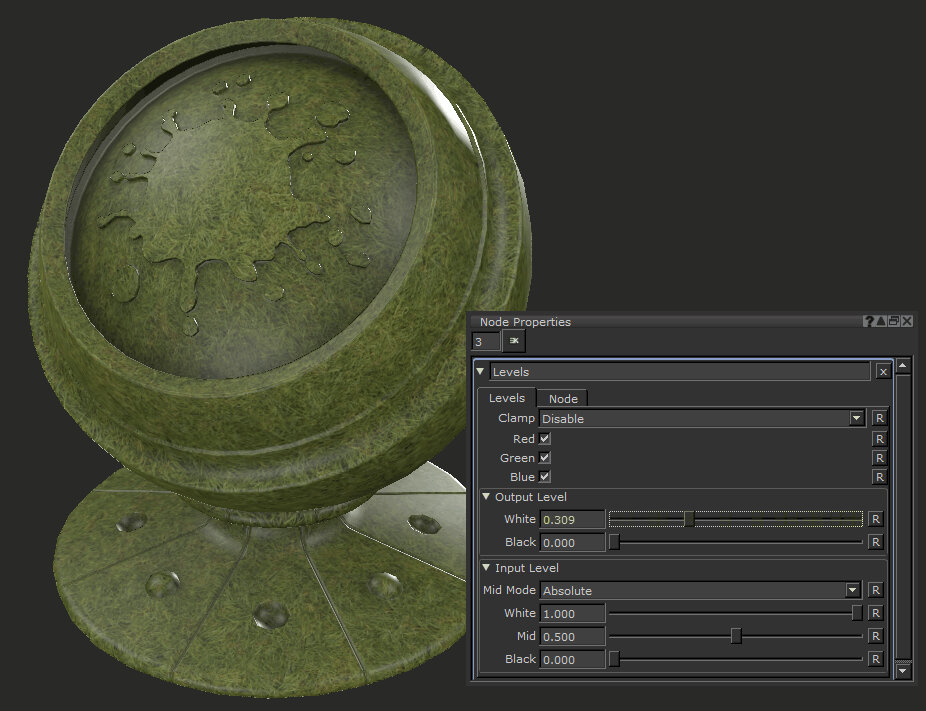Switch to the Node tab
926x711 pixels.
[563, 399]
